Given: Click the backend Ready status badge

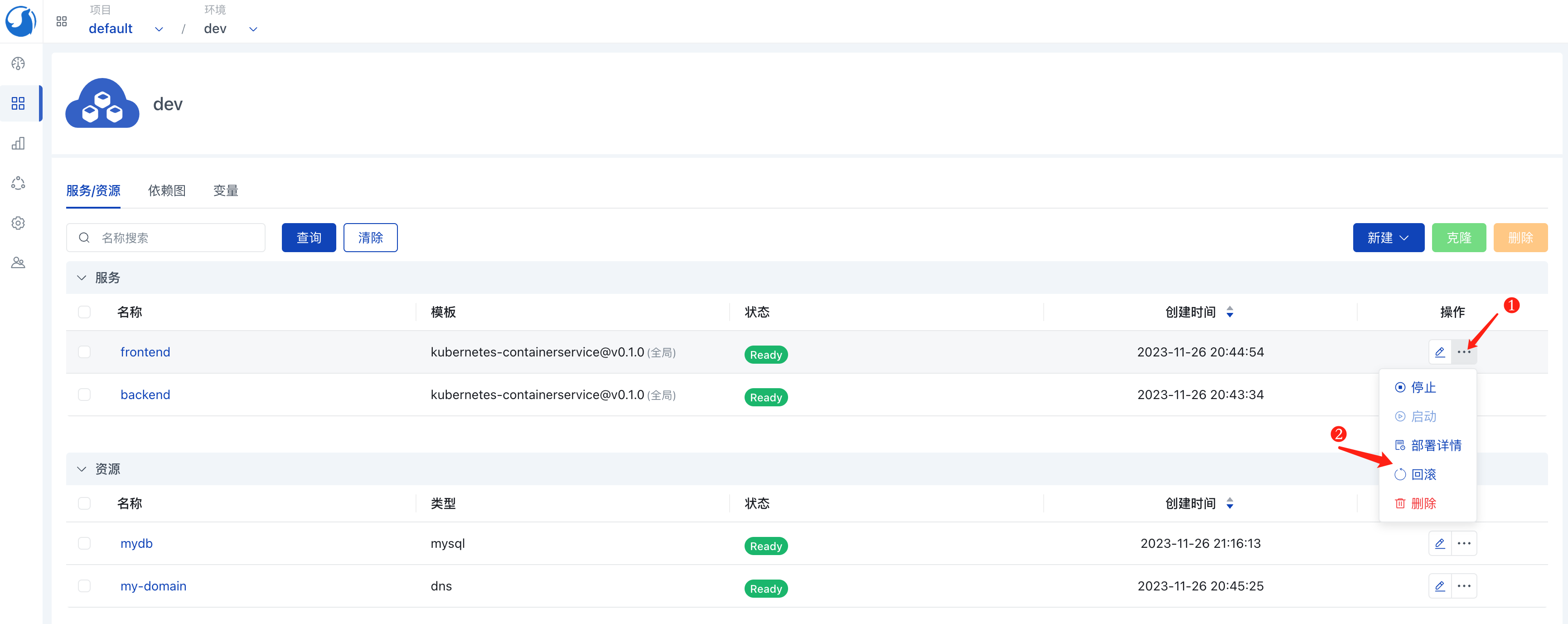Looking at the screenshot, I should click(x=766, y=397).
